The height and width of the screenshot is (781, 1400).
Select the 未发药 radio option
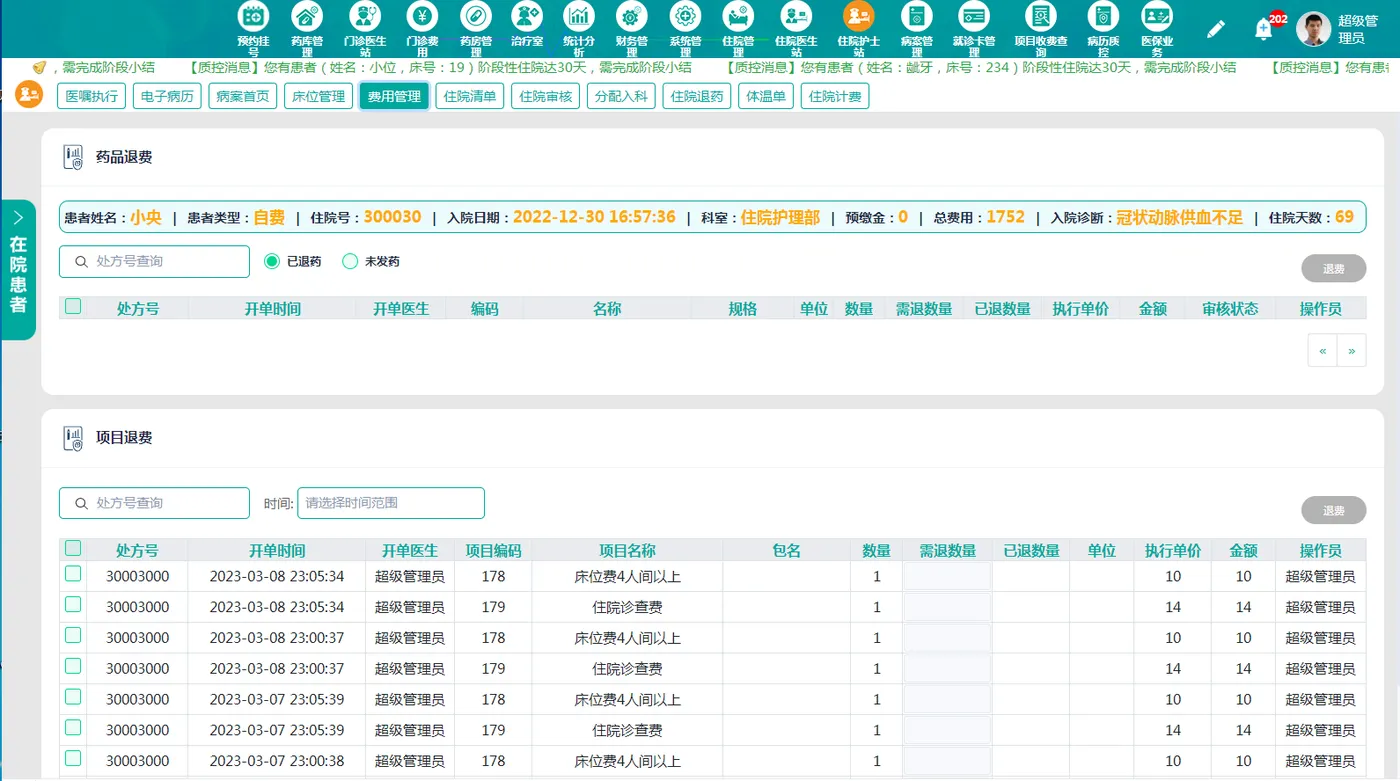(x=350, y=261)
